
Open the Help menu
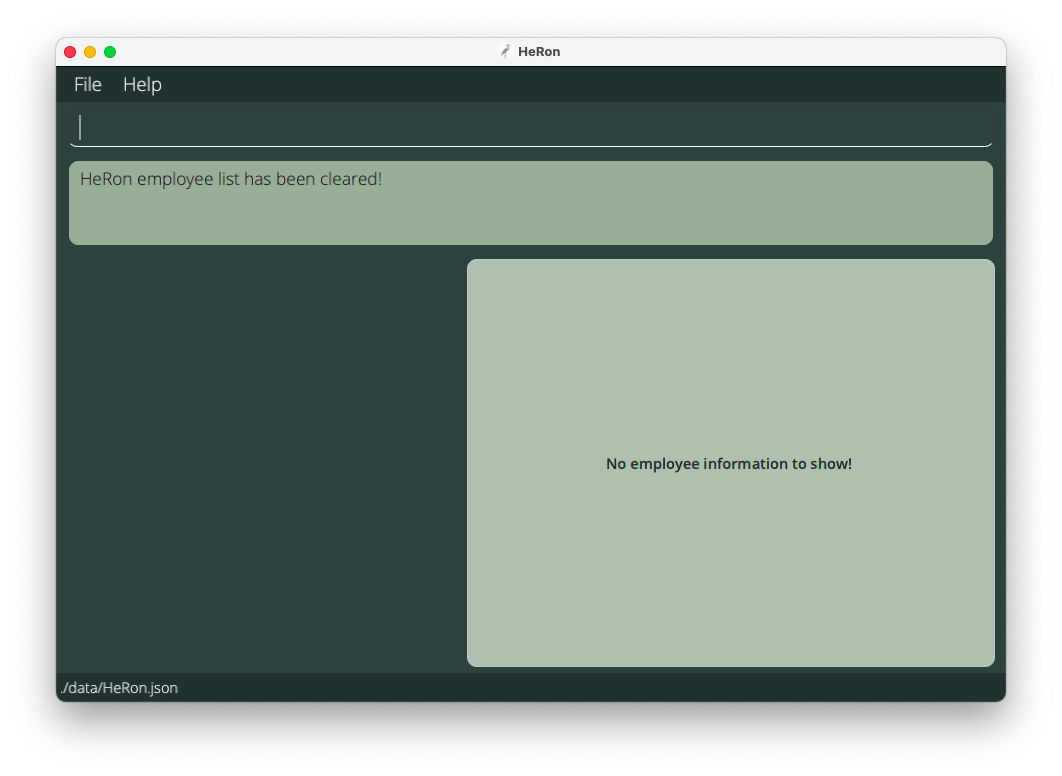[142, 84]
